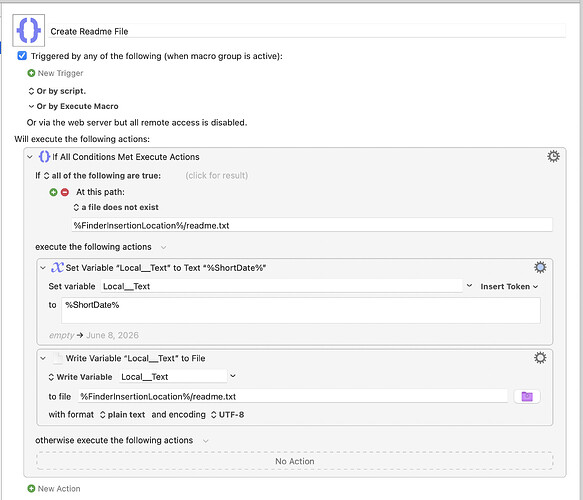Click red minus to remove the condition
Image resolution: width=583 pixels, height=500 pixels.
coord(65,192)
